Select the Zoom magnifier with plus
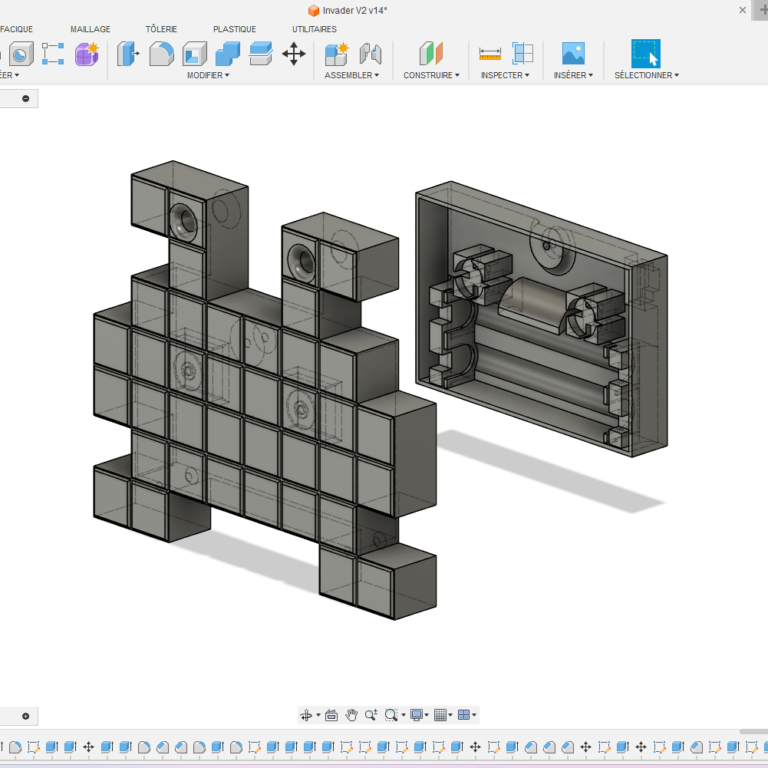 [371, 716]
